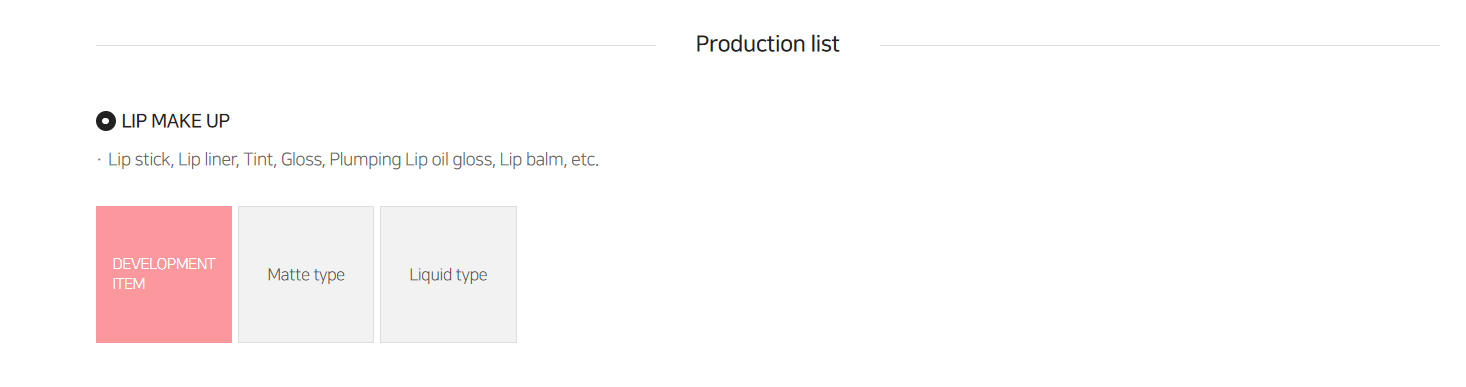Click the word ITEM in the pink tile

click(129, 284)
